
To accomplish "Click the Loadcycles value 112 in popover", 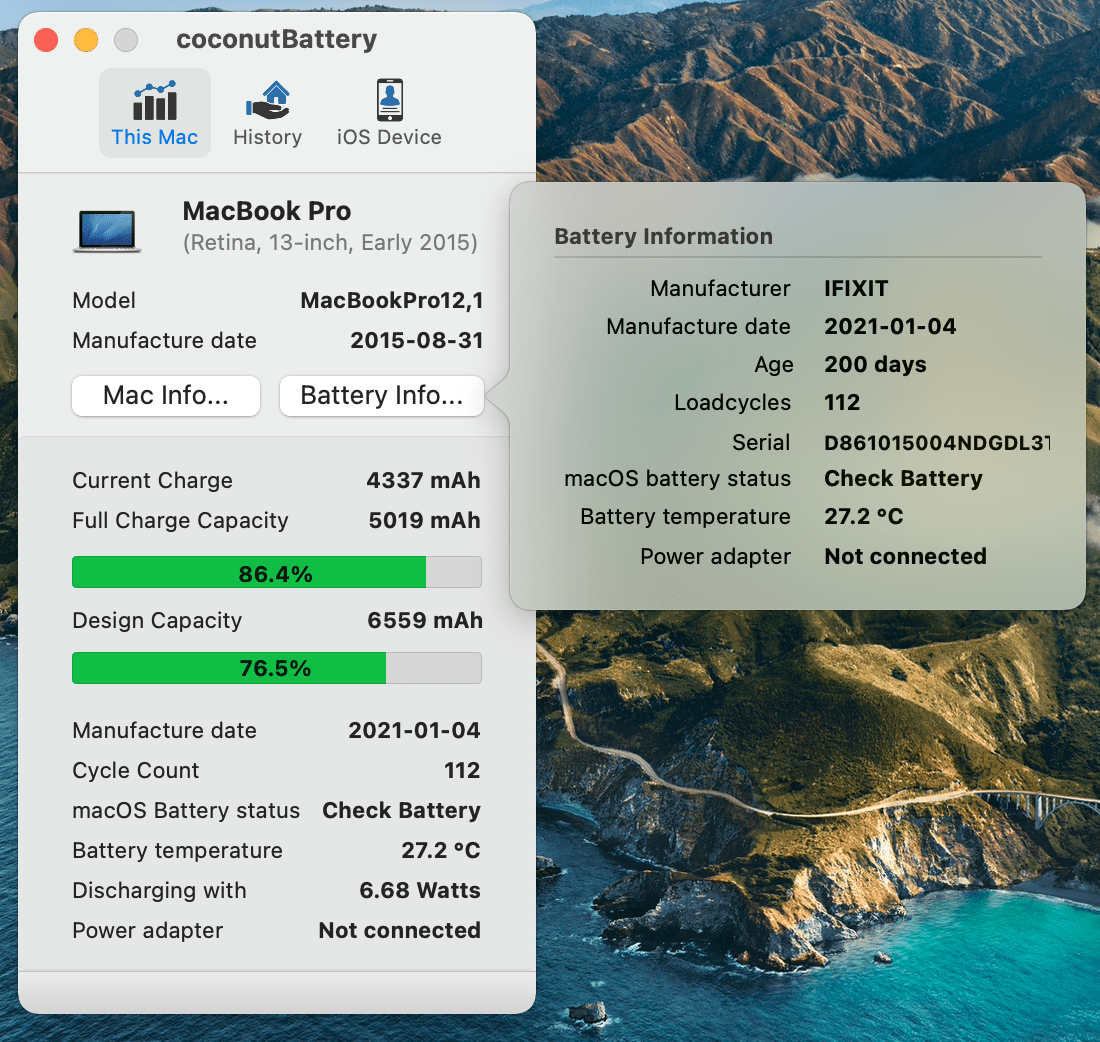I will click(x=842, y=402).
